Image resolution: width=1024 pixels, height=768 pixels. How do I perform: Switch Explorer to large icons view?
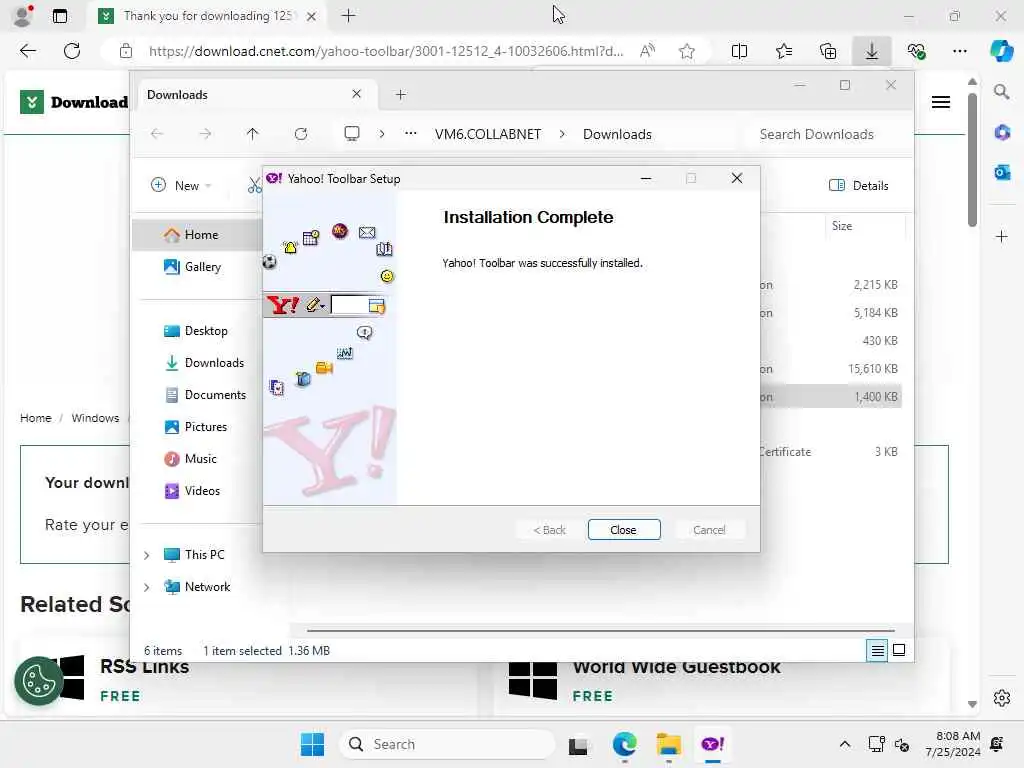(899, 650)
